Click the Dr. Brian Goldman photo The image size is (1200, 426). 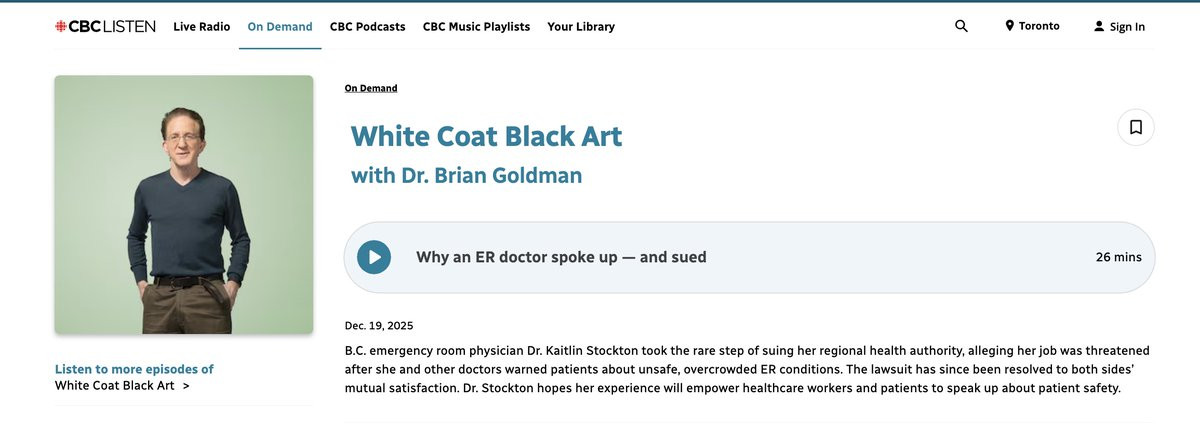184,204
